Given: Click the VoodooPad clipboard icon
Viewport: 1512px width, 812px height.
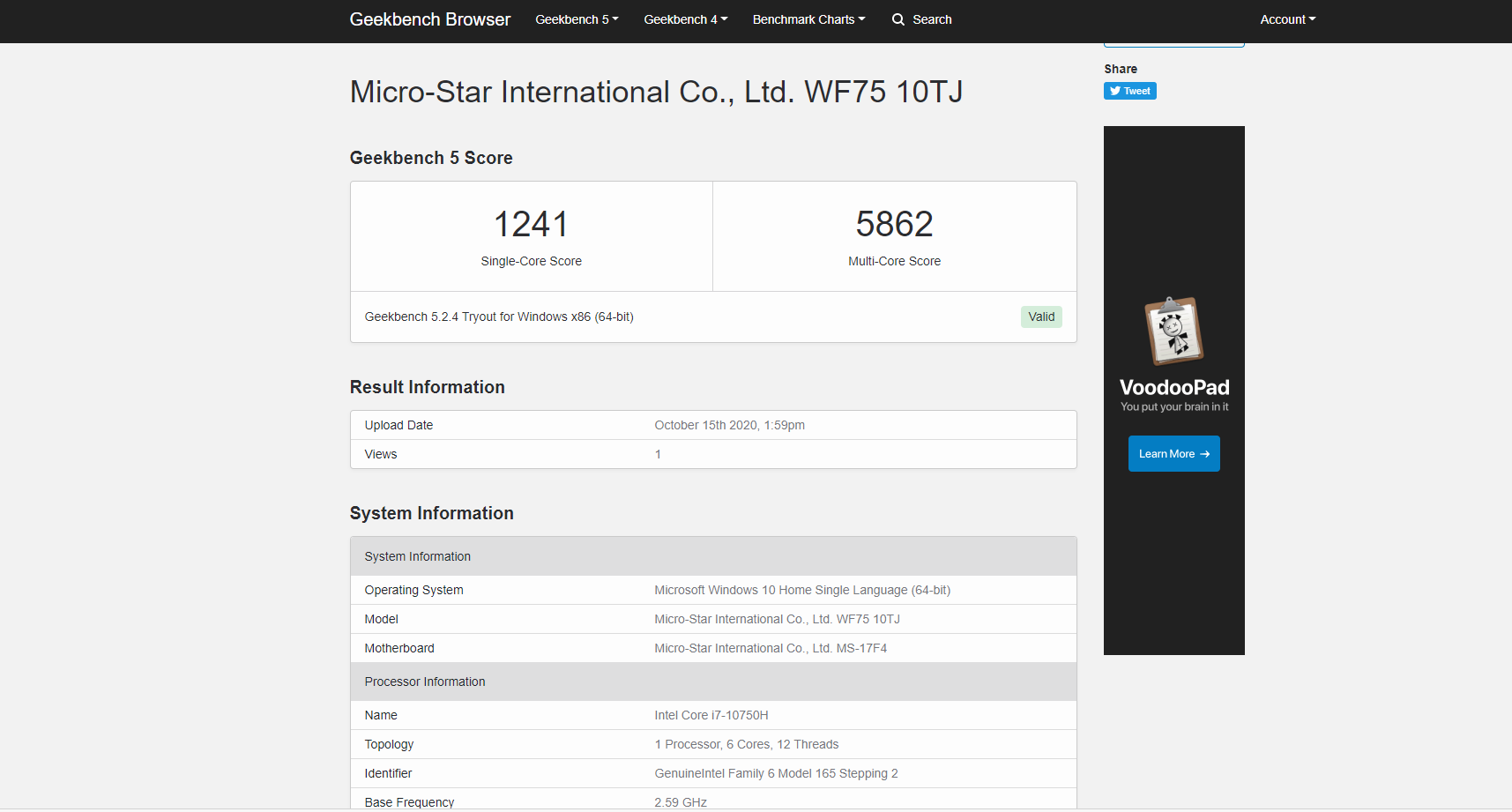Looking at the screenshot, I should pos(1174,331).
